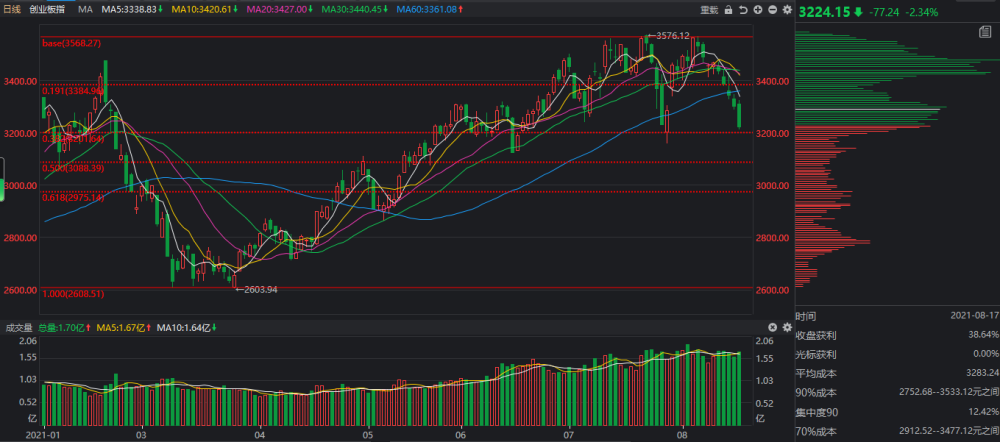This screenshot has height=442, width=1000.
Task: Click the 时间 row in the cost panel
Action: (x=897, y=316)
